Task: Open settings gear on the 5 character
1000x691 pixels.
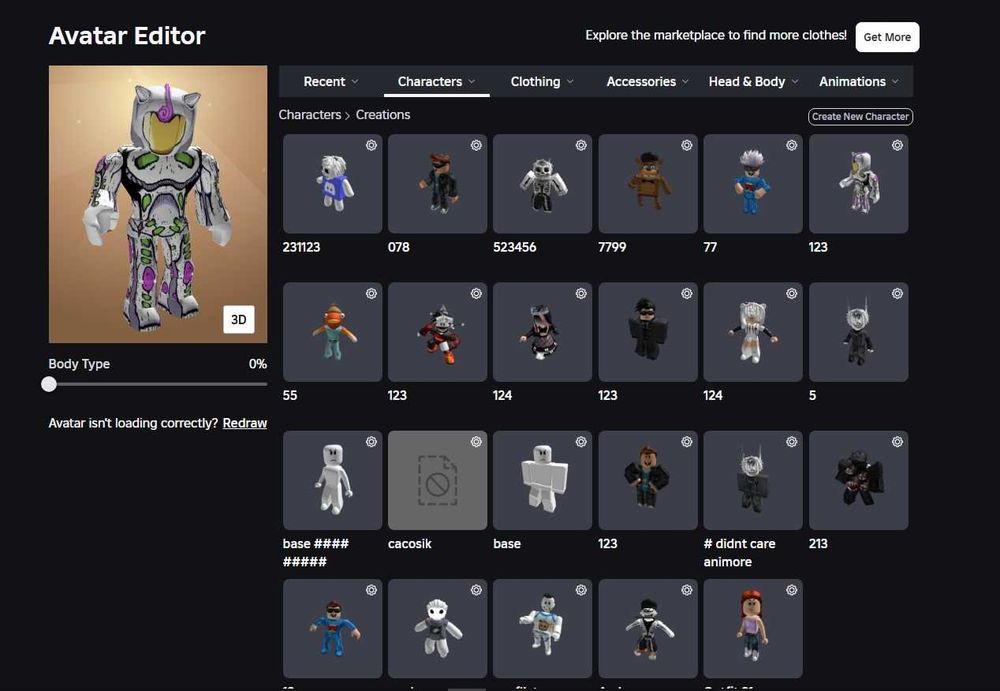Action: coord(897,293)
